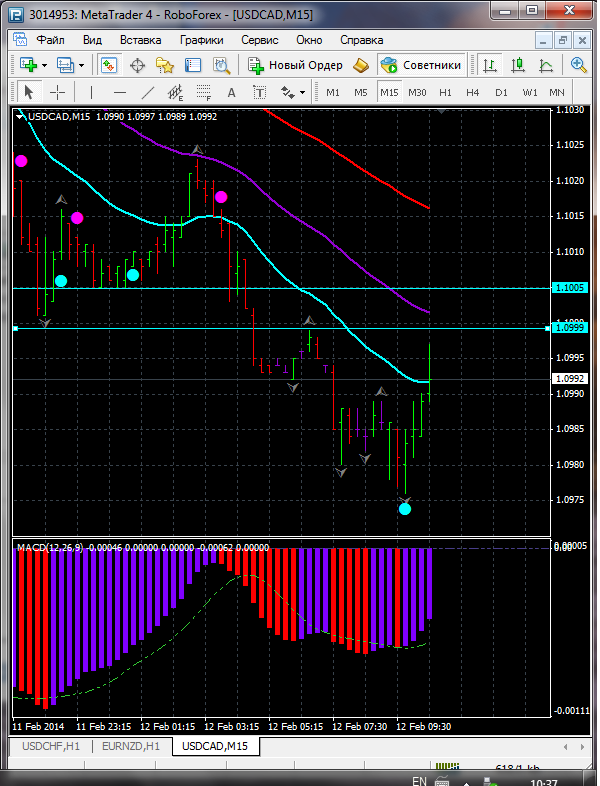Expand new chart dropdown arrow

pos(45,65)
